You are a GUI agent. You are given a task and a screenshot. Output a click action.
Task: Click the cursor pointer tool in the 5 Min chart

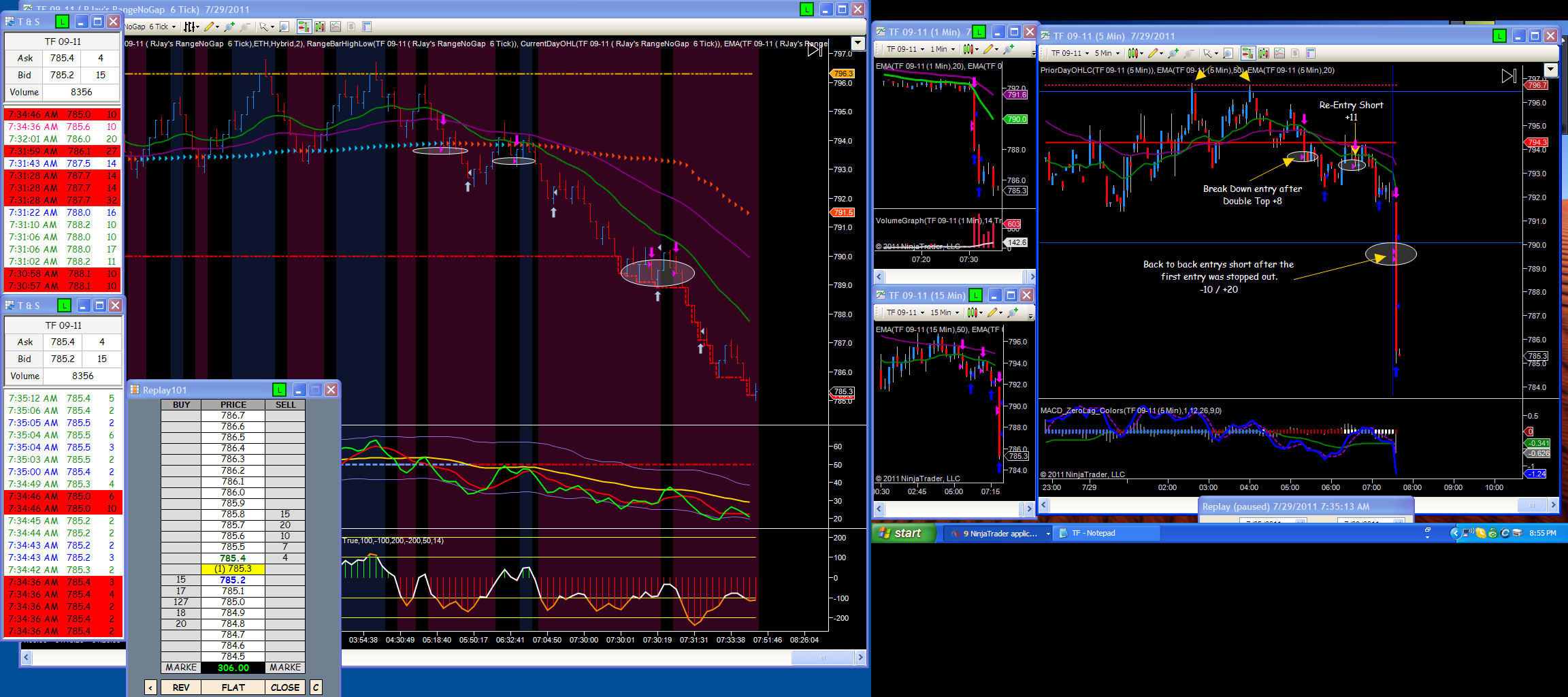[x=1207, y=53]
